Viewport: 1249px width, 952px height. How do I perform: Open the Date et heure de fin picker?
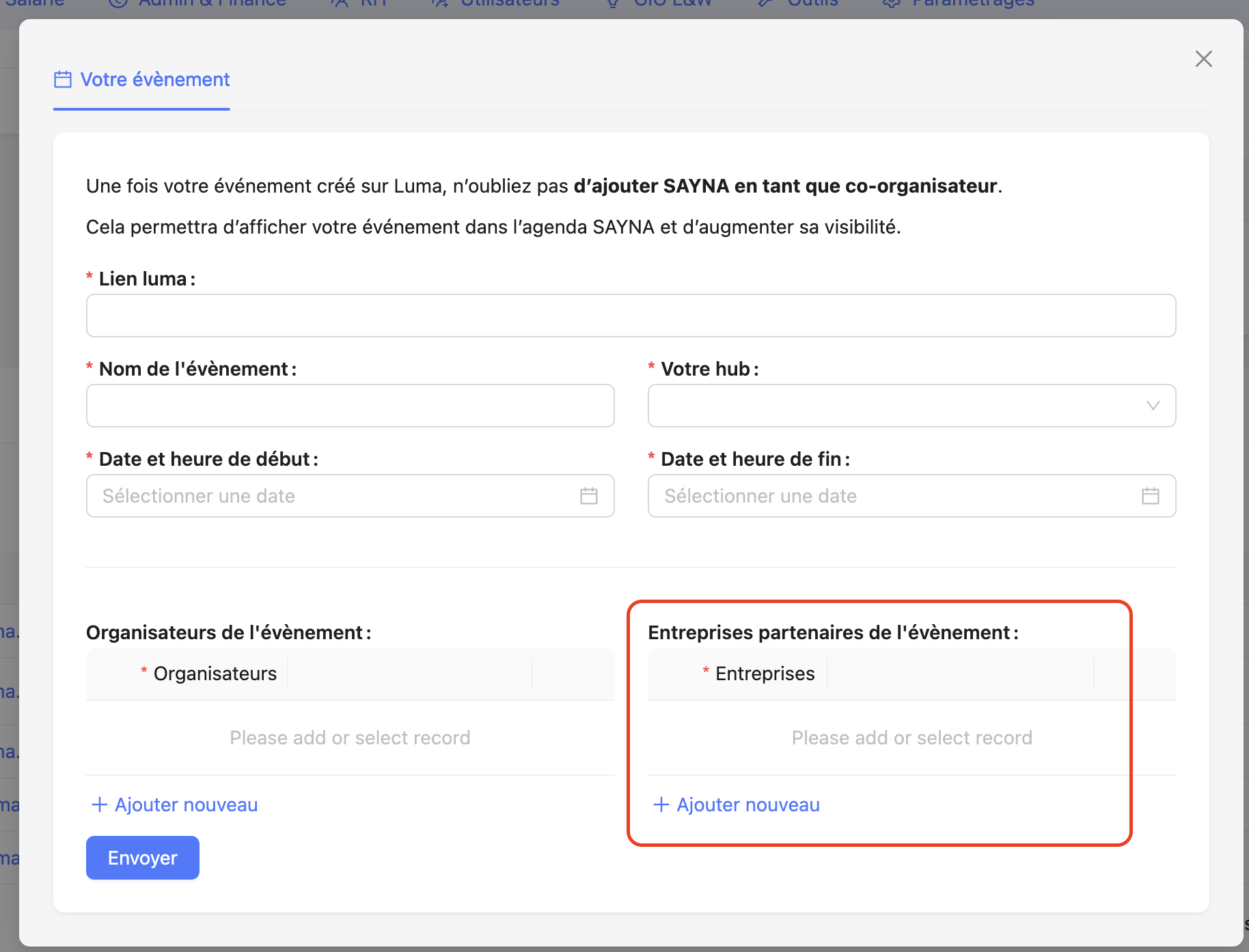pos(895,496)
